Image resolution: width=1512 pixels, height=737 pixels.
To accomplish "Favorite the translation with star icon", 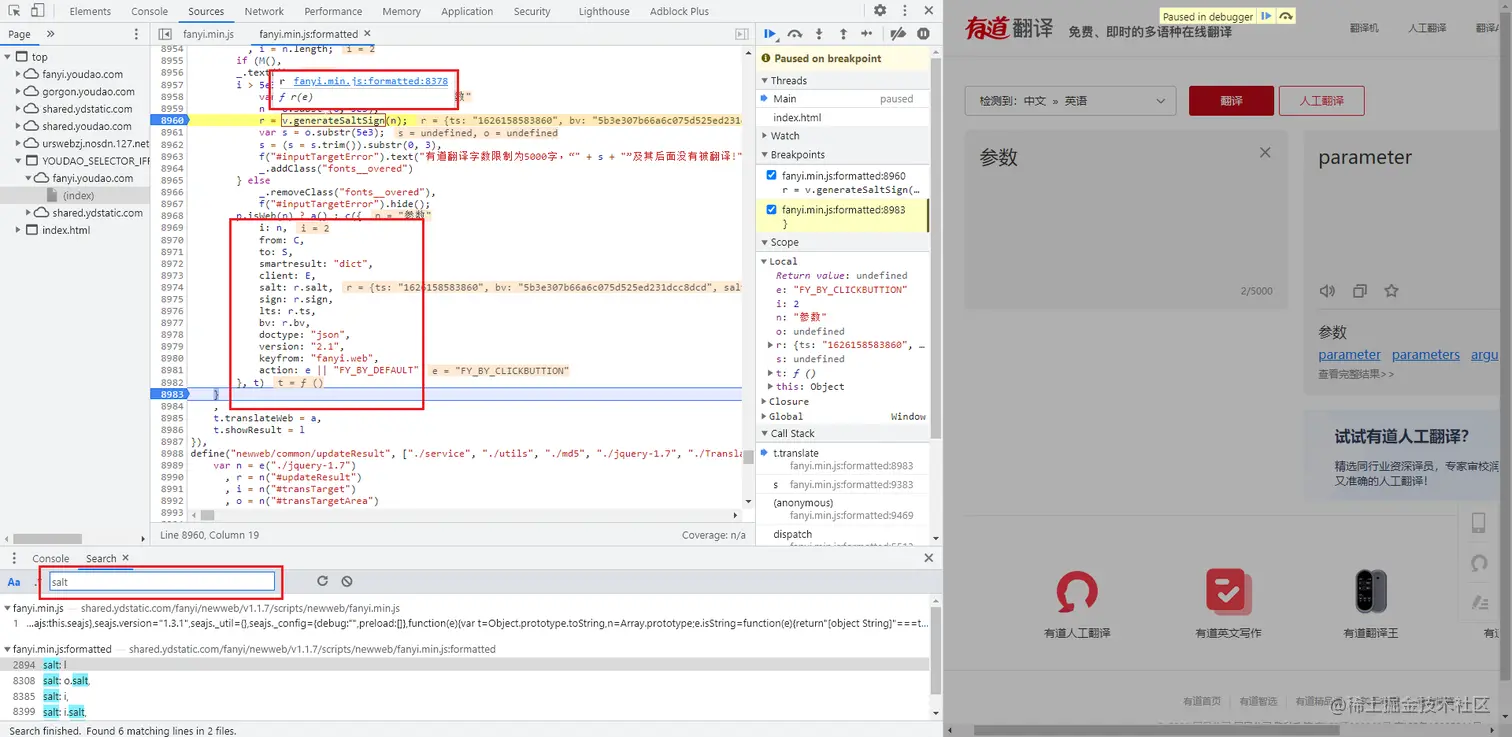I will click(1391, 291).
